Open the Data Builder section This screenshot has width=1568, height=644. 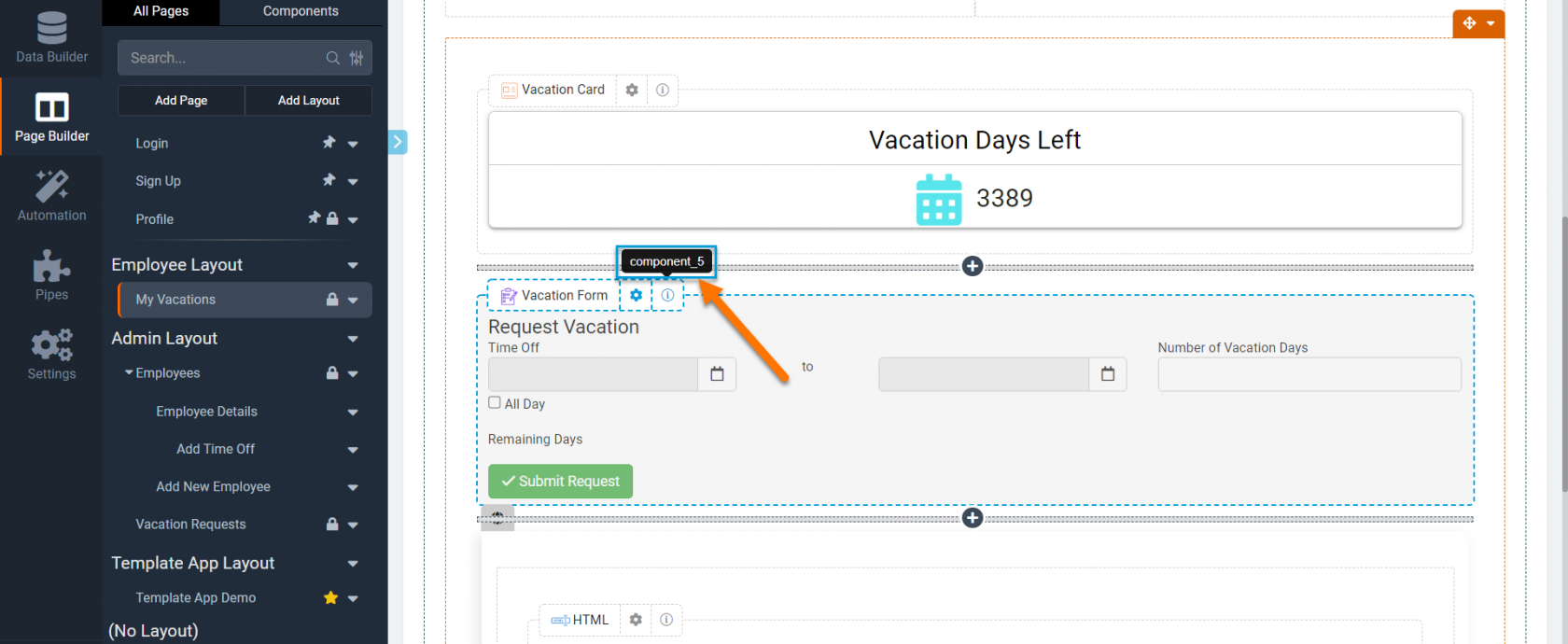51,36
